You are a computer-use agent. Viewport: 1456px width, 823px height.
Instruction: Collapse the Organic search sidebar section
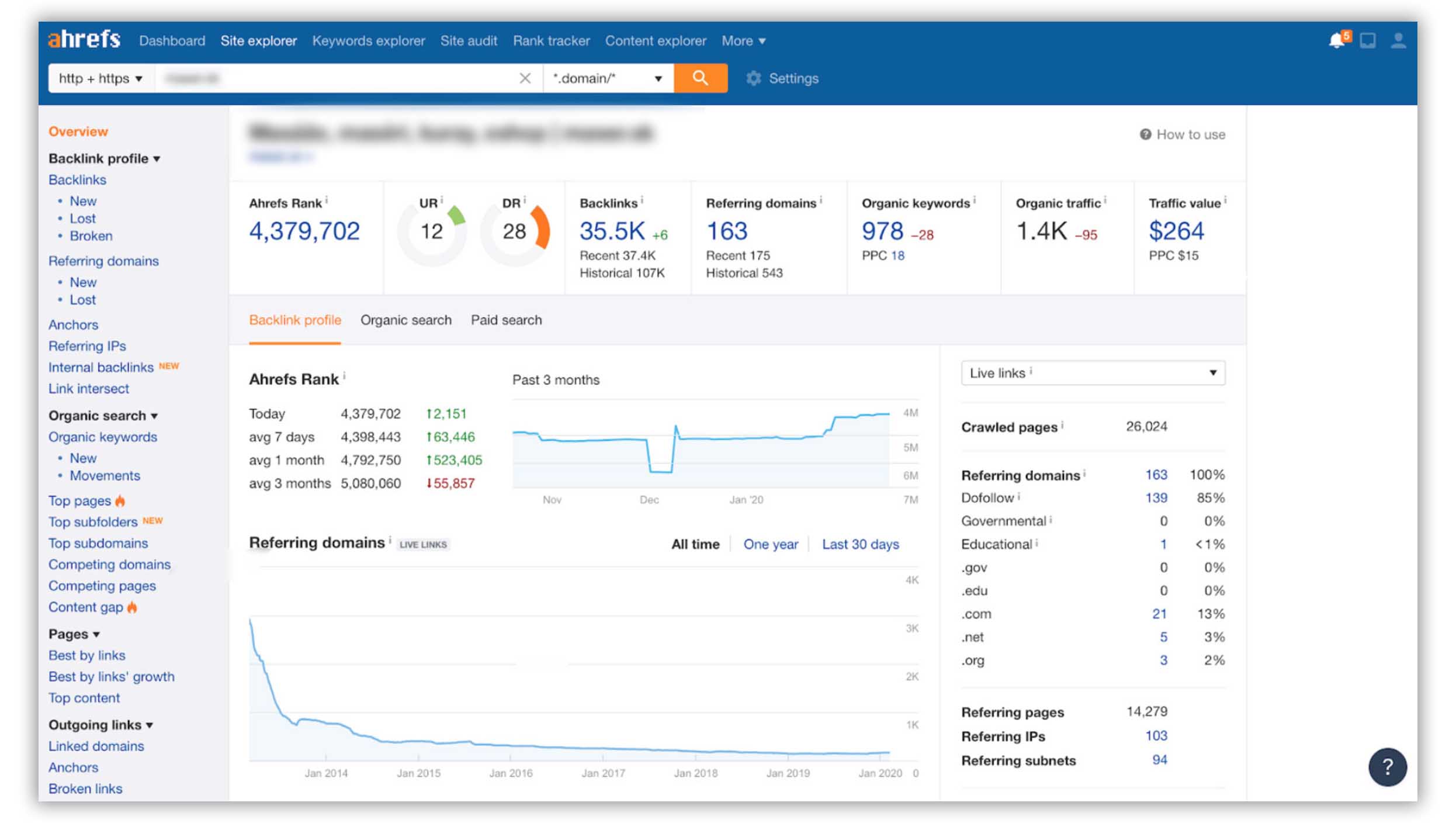tap(103, 416)
